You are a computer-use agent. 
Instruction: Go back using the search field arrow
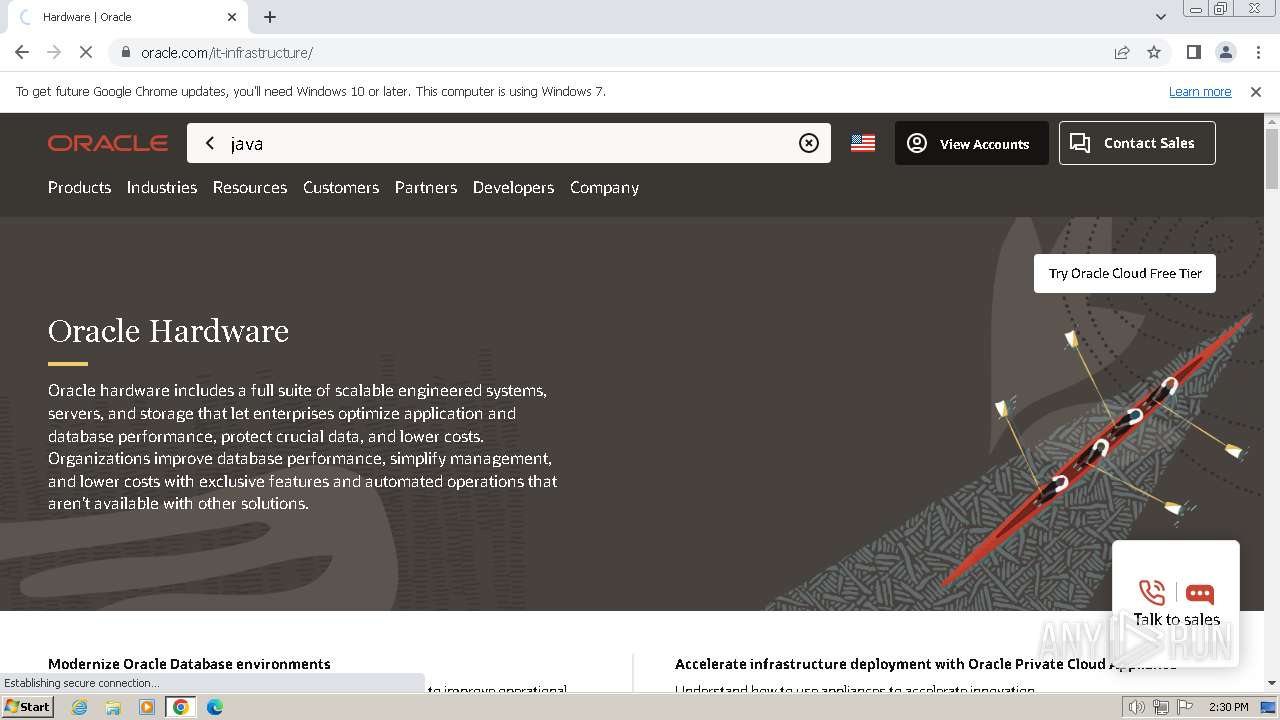[210, 143]
